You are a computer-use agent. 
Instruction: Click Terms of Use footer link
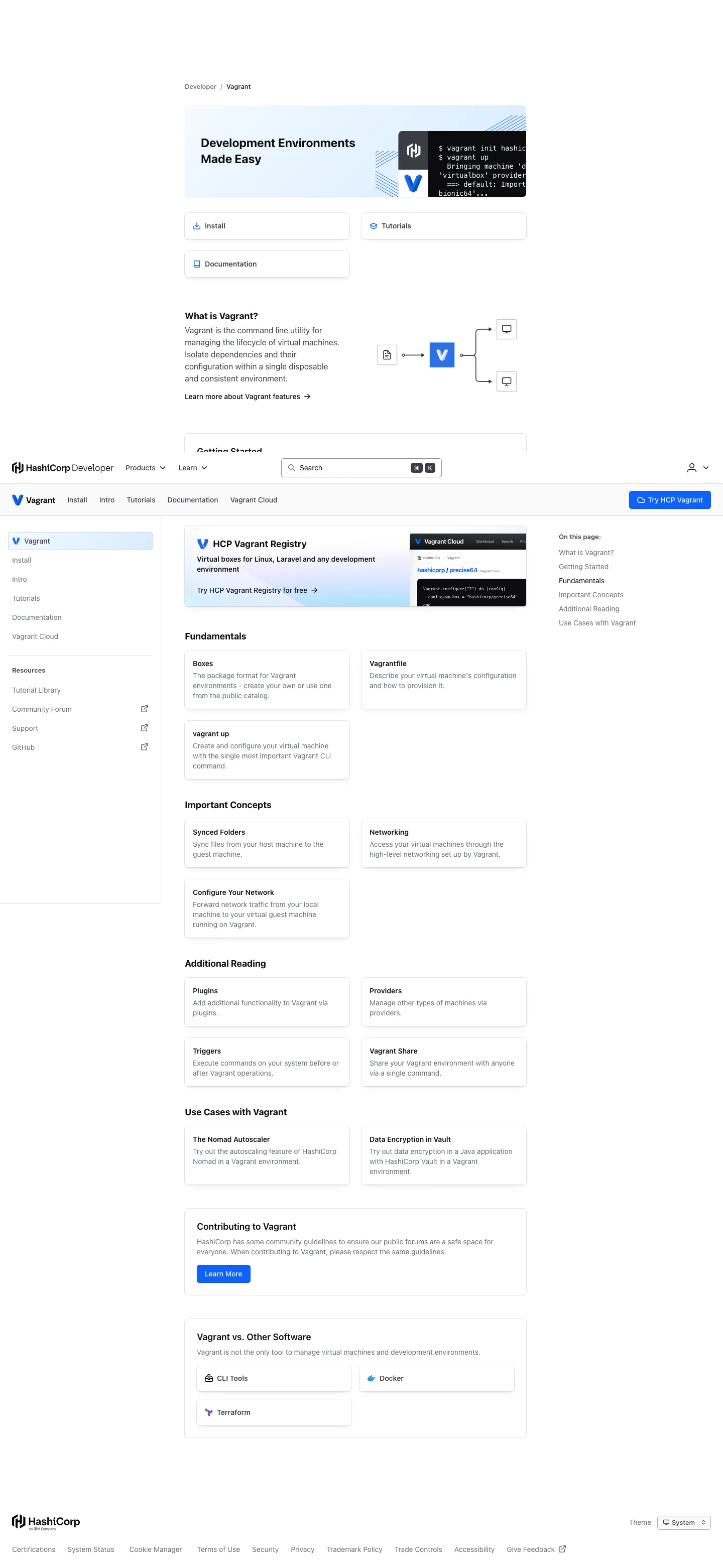pyautogui.click(x=218, y=1549)
